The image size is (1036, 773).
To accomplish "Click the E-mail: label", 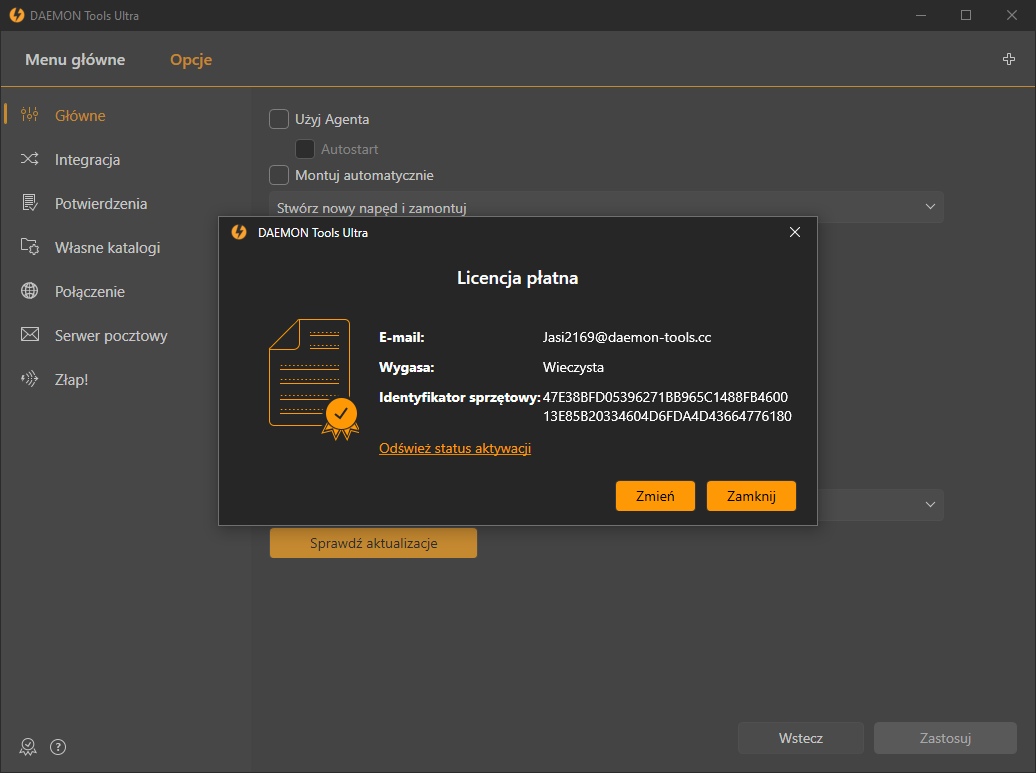I will click(x=402, y=337).
